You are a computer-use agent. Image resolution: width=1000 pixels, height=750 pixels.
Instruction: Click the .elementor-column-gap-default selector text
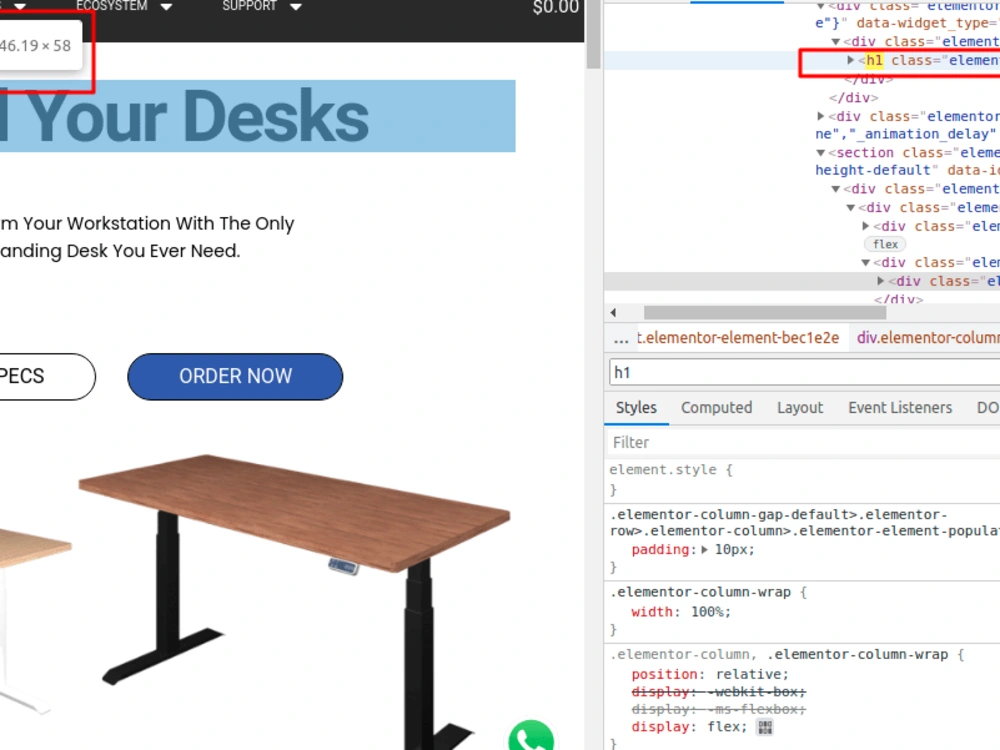tap(804, 523)
